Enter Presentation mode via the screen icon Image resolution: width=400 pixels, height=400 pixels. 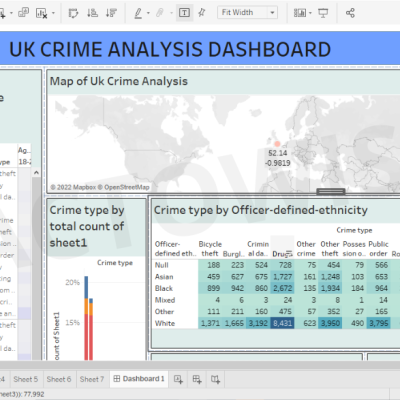coord(323,13)
